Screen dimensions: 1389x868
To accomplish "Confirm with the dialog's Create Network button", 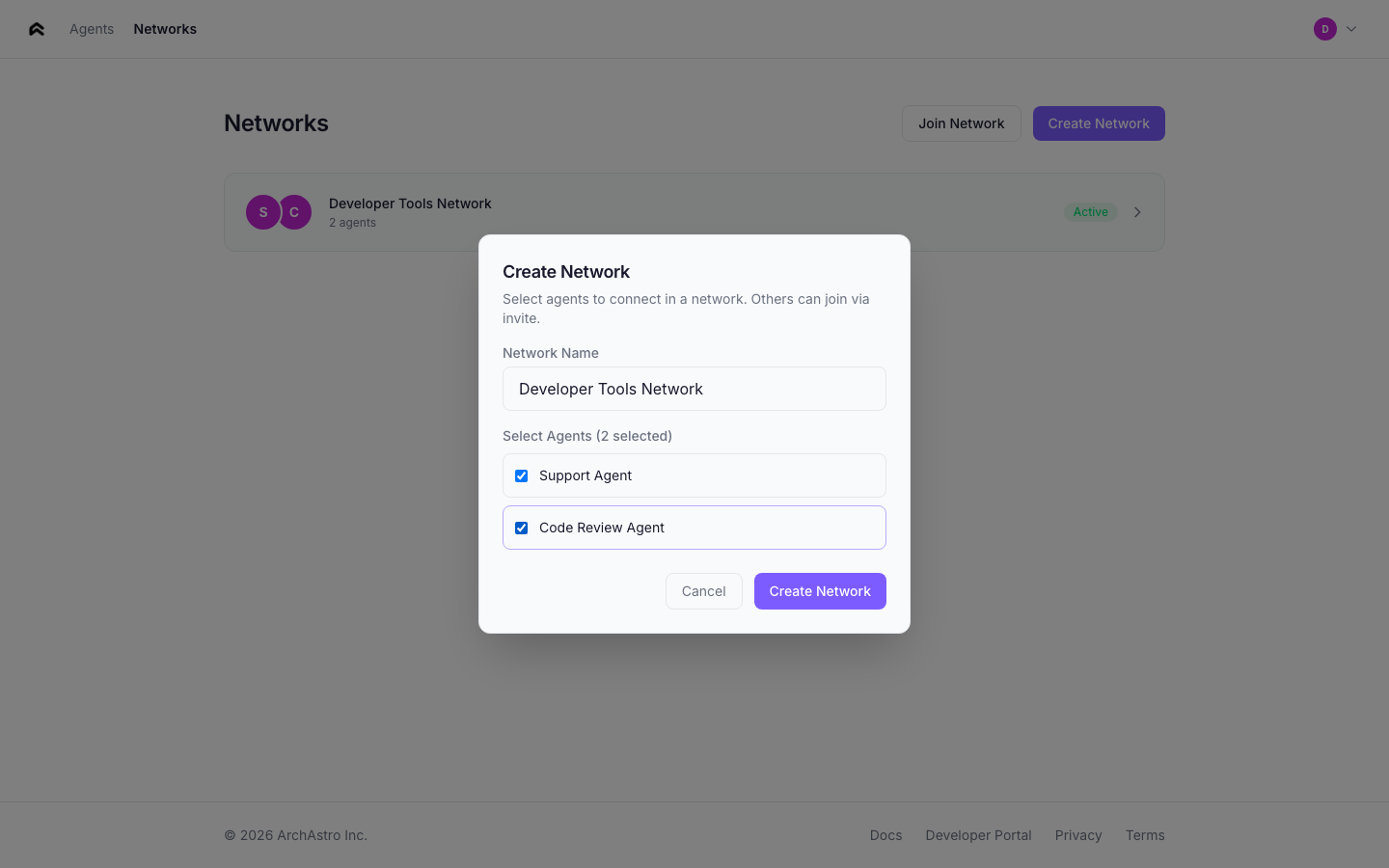I will click(x=820, y=591).
